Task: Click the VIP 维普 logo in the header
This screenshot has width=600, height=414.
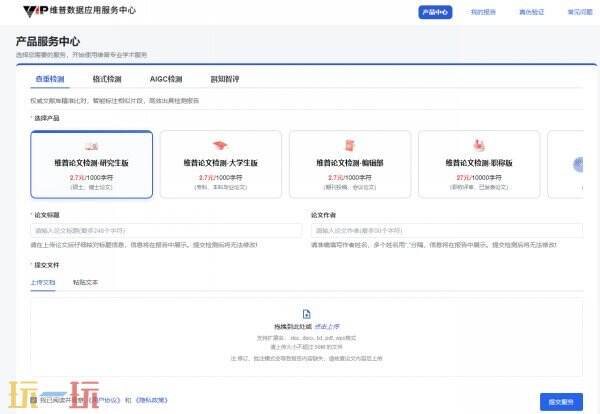Action: pos(79,10)
